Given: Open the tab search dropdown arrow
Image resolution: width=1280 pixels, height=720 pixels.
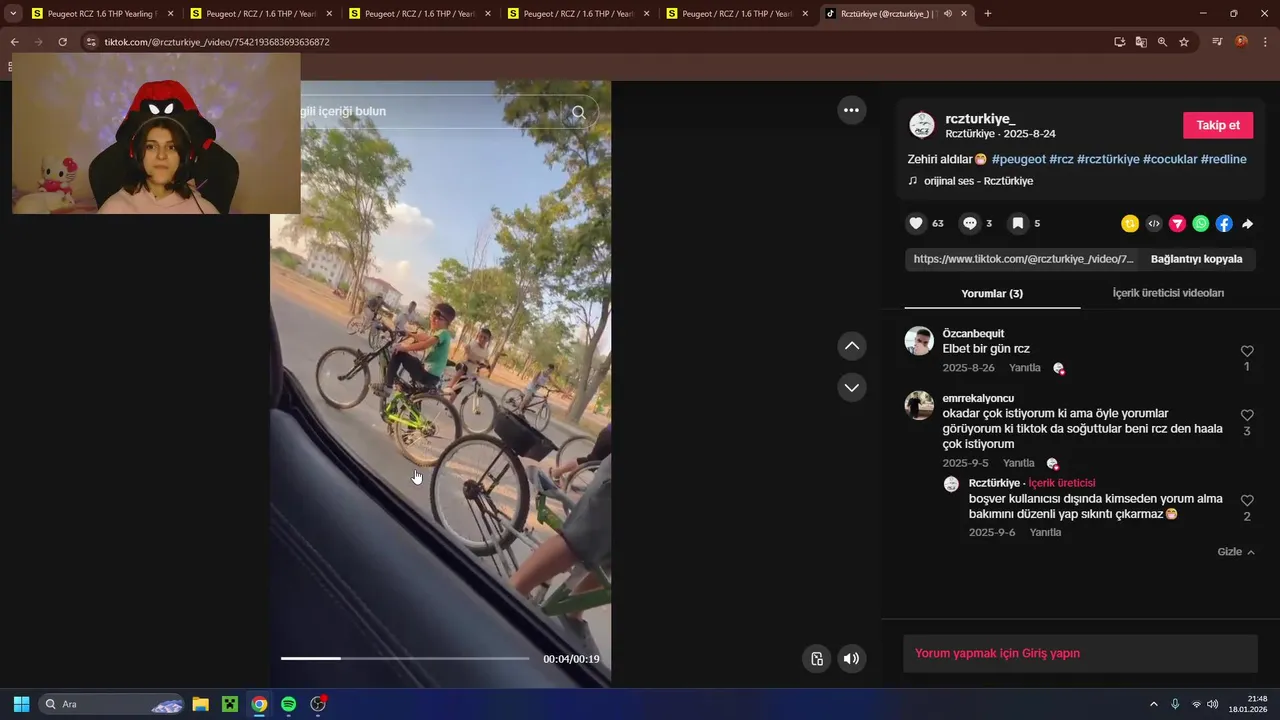Looking at the screenshot, I should coord(13,14).
